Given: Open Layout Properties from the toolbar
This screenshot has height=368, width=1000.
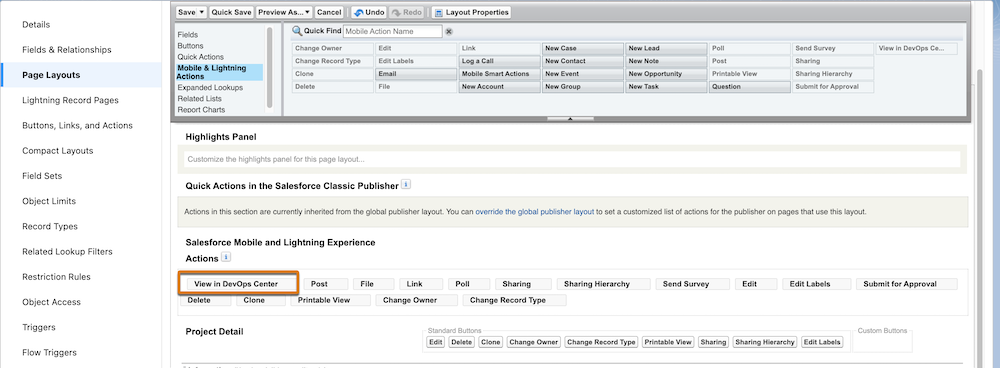Looking at the screenshot, I should pos(471,13).
